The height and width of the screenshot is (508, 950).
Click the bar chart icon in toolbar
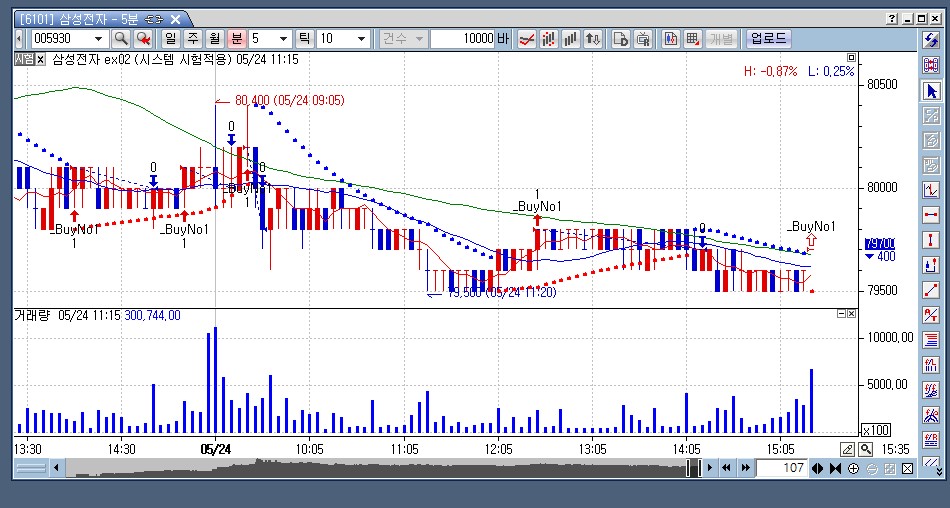tap(571, 39)
